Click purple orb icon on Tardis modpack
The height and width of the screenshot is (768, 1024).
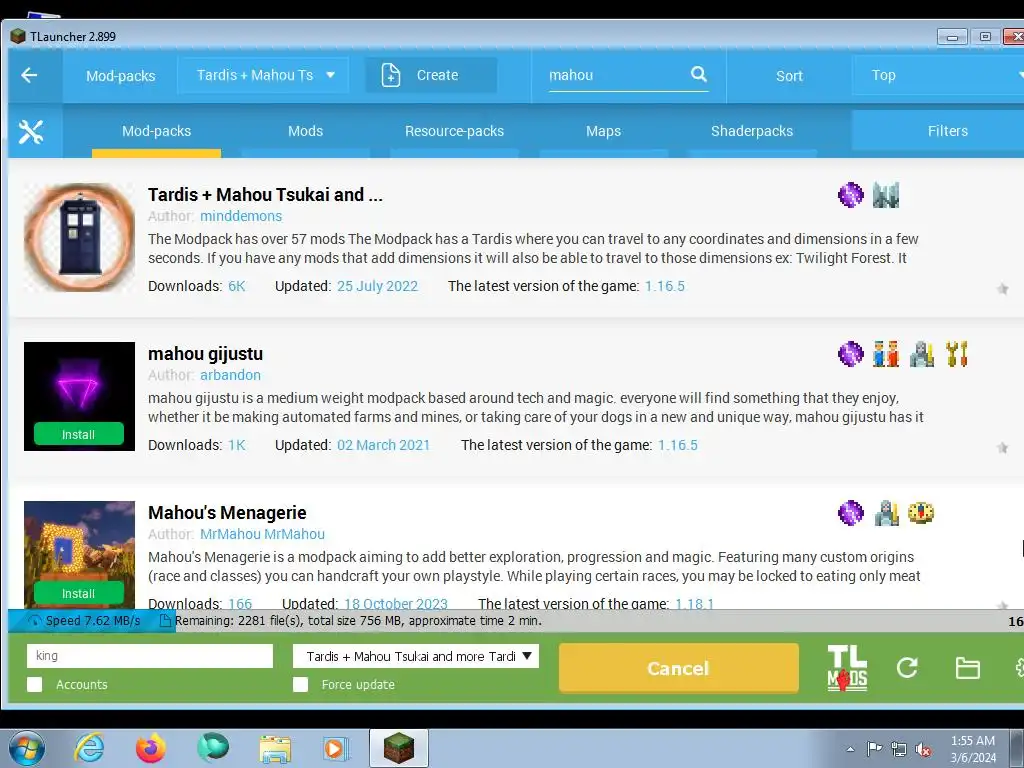coord(850,195)
